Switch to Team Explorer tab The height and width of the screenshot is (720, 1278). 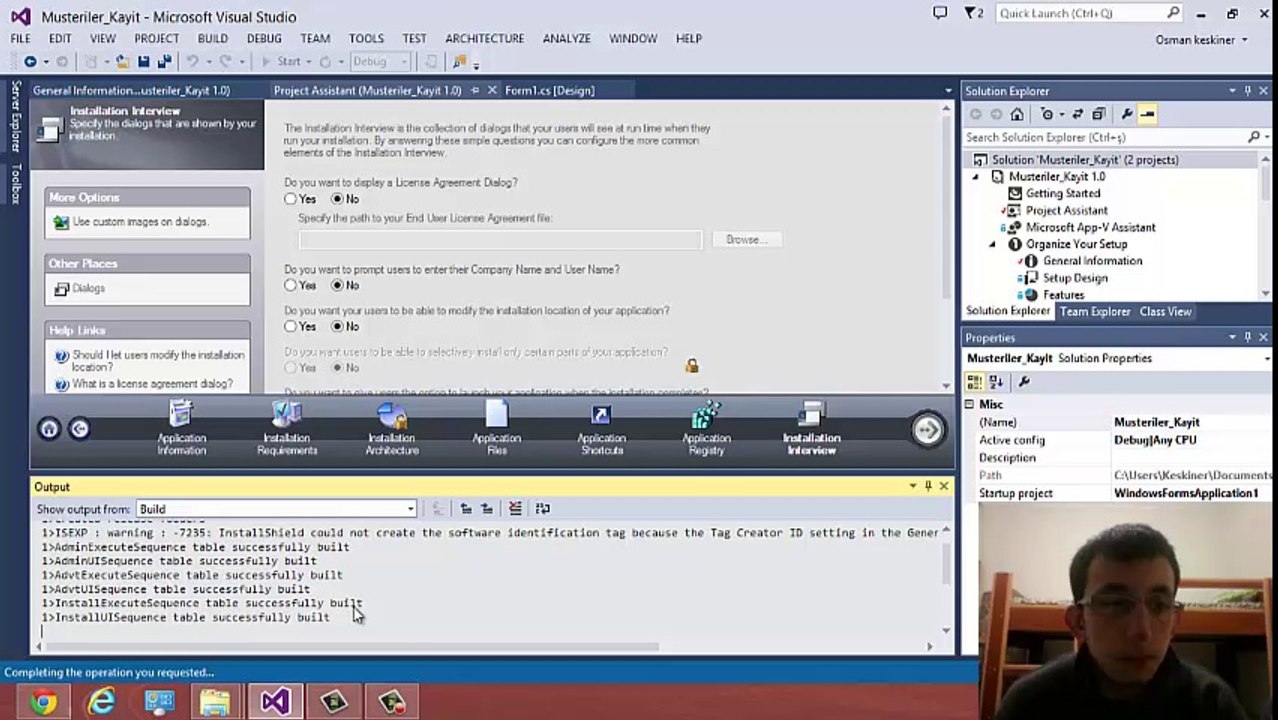point(1095,312)
